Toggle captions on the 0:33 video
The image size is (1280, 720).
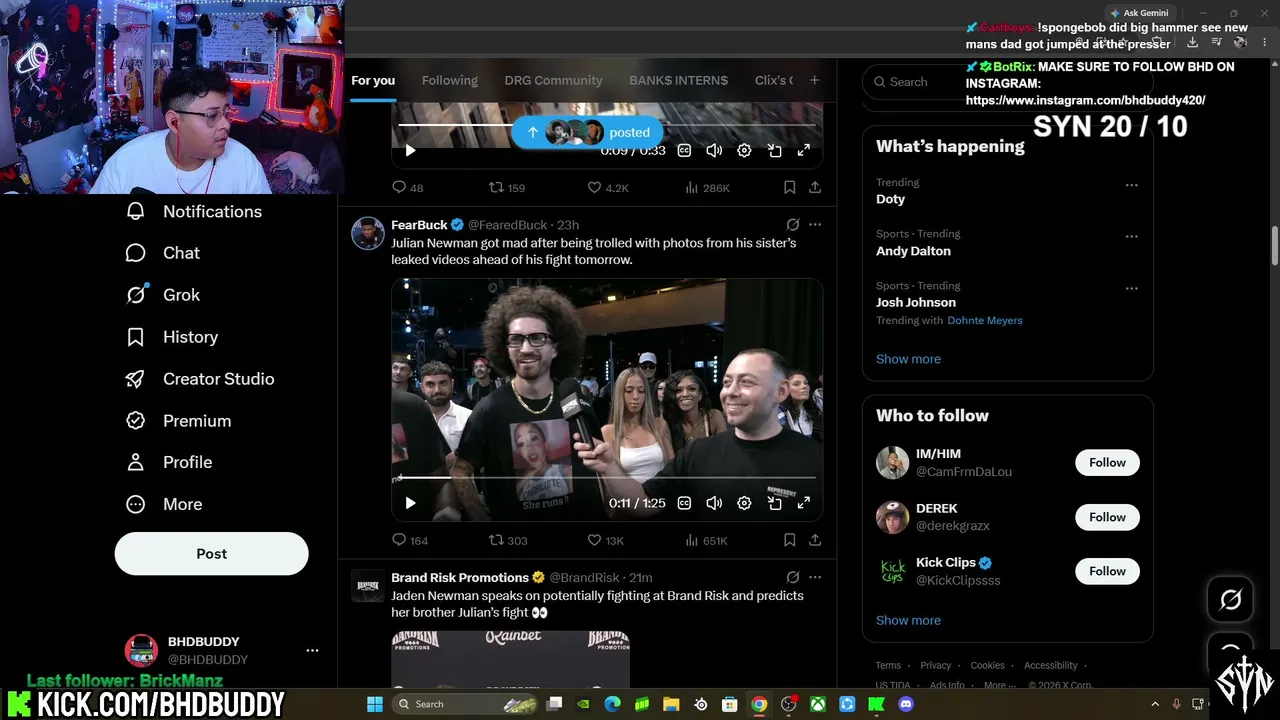click(684, 150)
